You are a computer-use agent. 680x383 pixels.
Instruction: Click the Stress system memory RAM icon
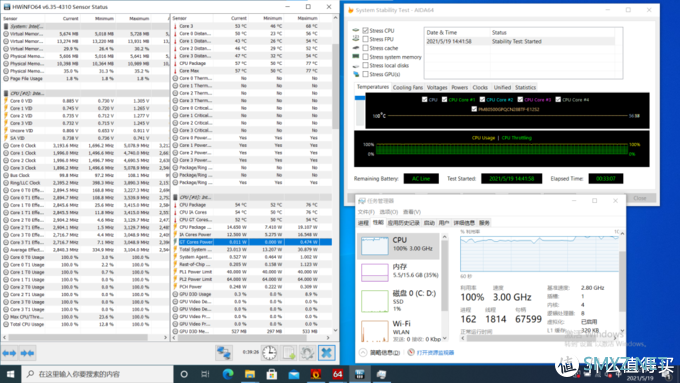tap(356, 57)
